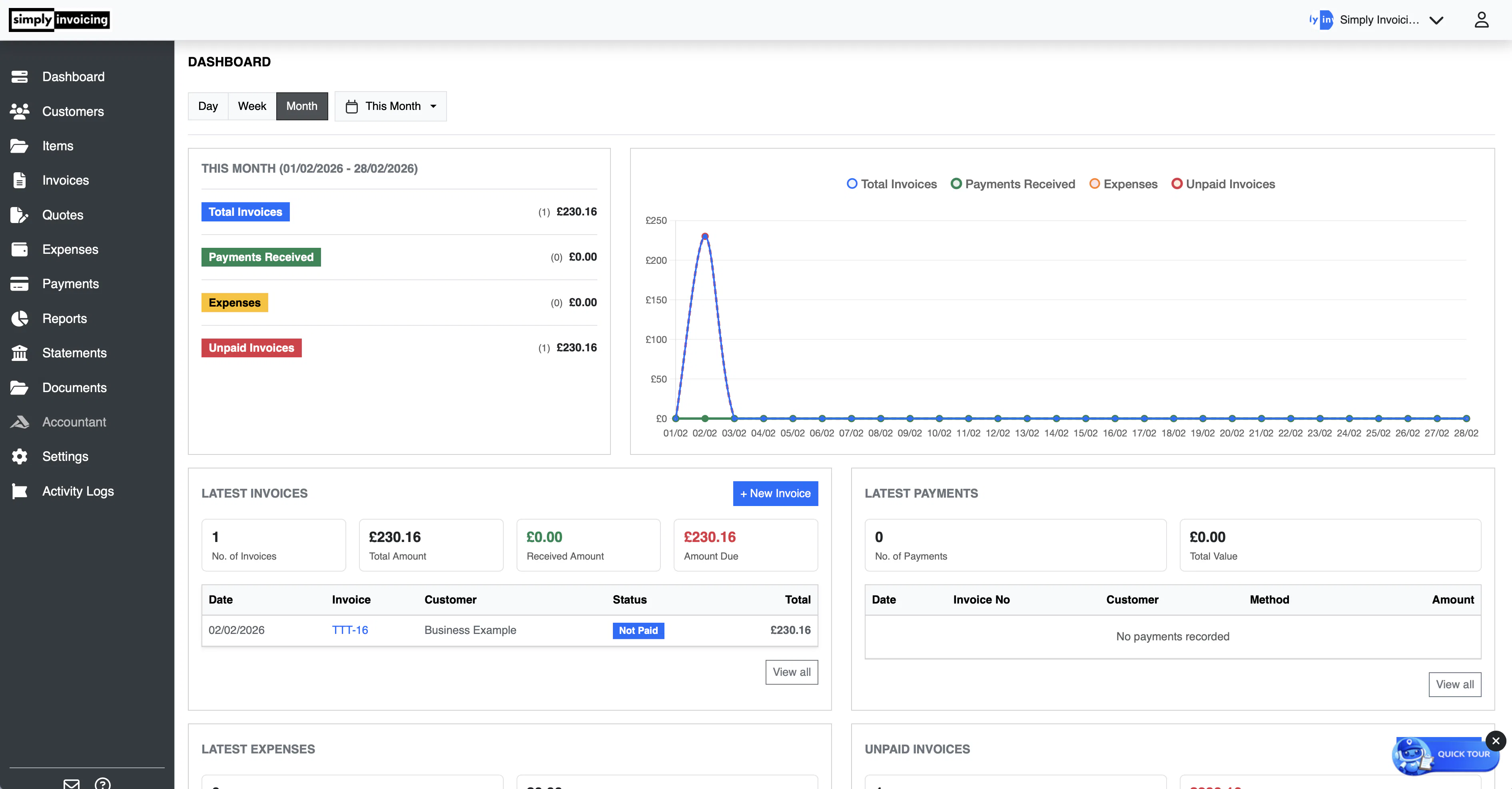
Task: Open invoice TTT-16 link
Action: tap(350, 631)
